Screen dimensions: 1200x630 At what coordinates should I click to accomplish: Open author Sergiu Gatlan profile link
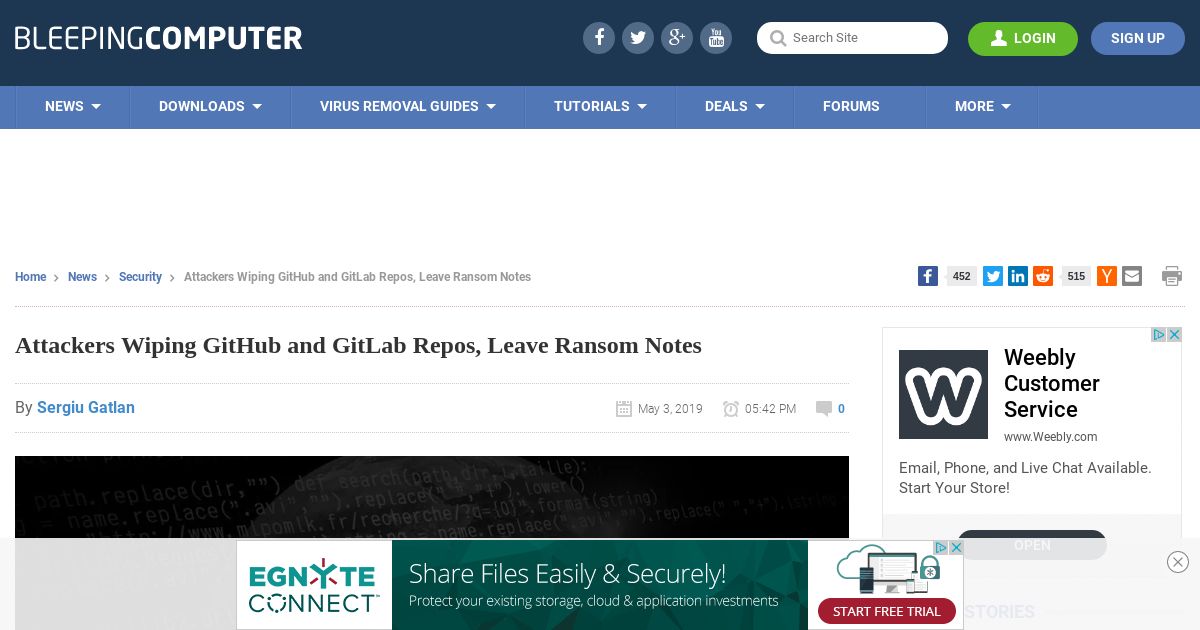(x=86, y=408)
